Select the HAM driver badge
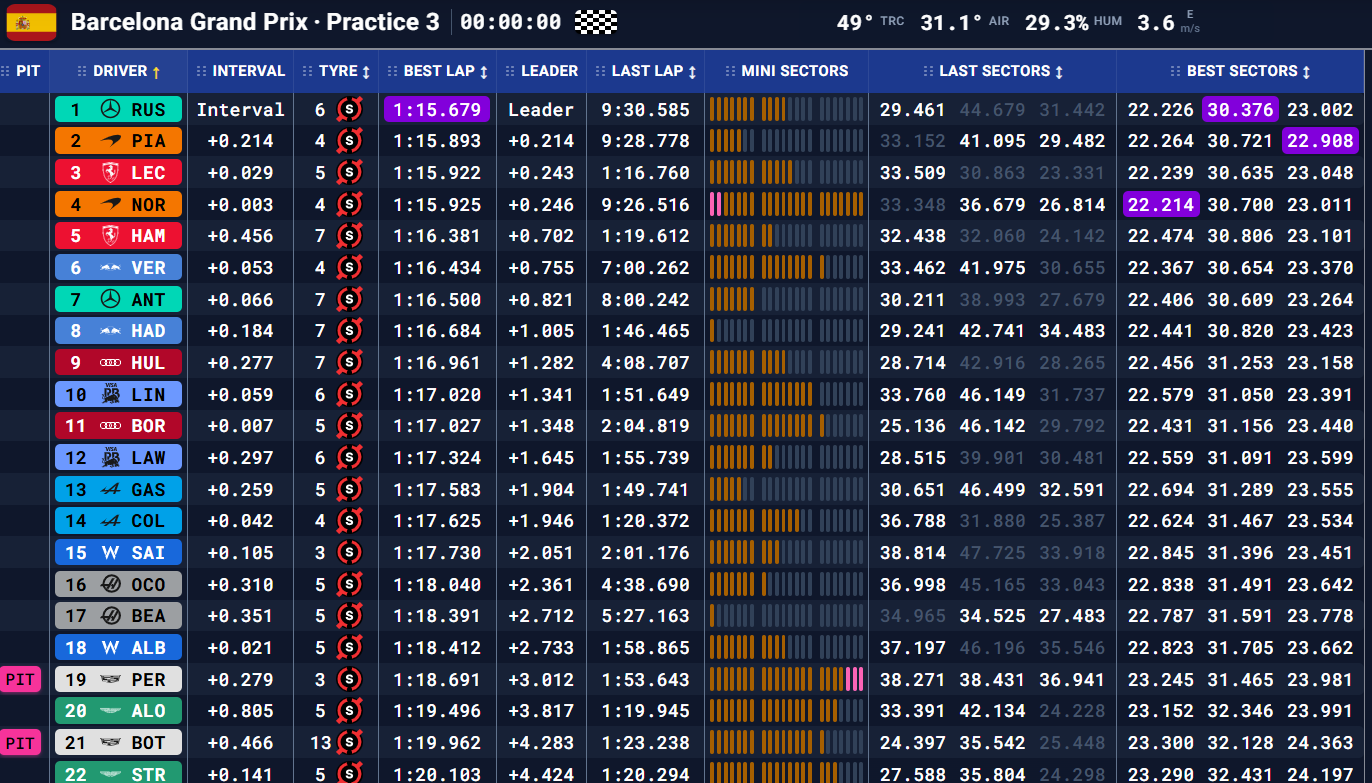This screenshot has width=1372, height=783. click(x=118, y=236)
